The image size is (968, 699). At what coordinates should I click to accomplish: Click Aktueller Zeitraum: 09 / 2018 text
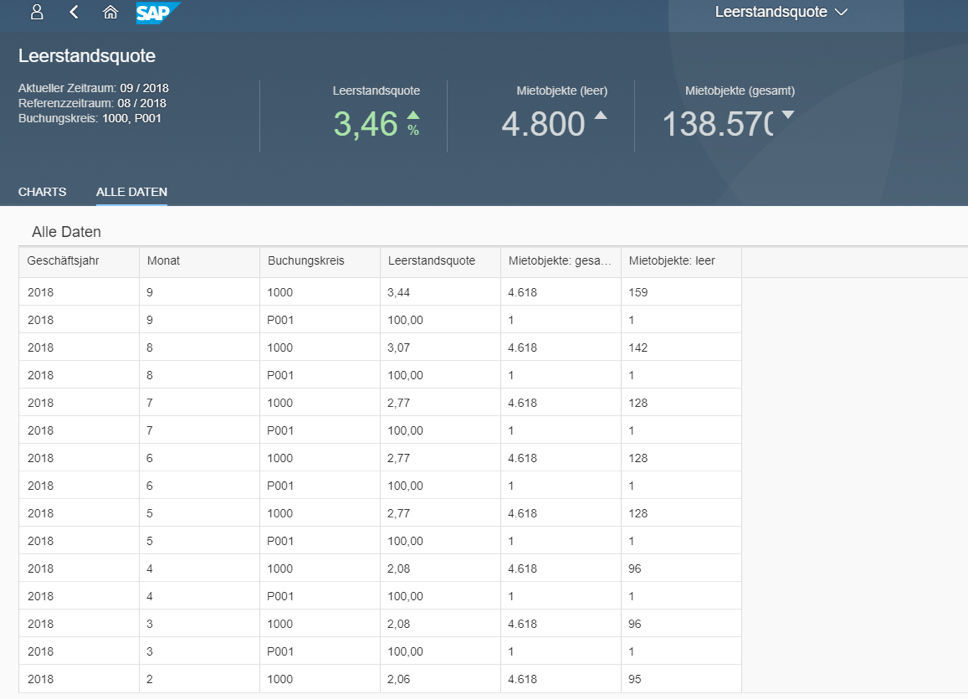point(93,88)
